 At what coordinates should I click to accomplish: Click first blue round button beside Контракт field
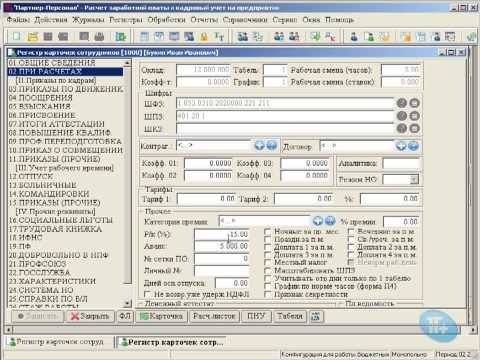[259, 146]
